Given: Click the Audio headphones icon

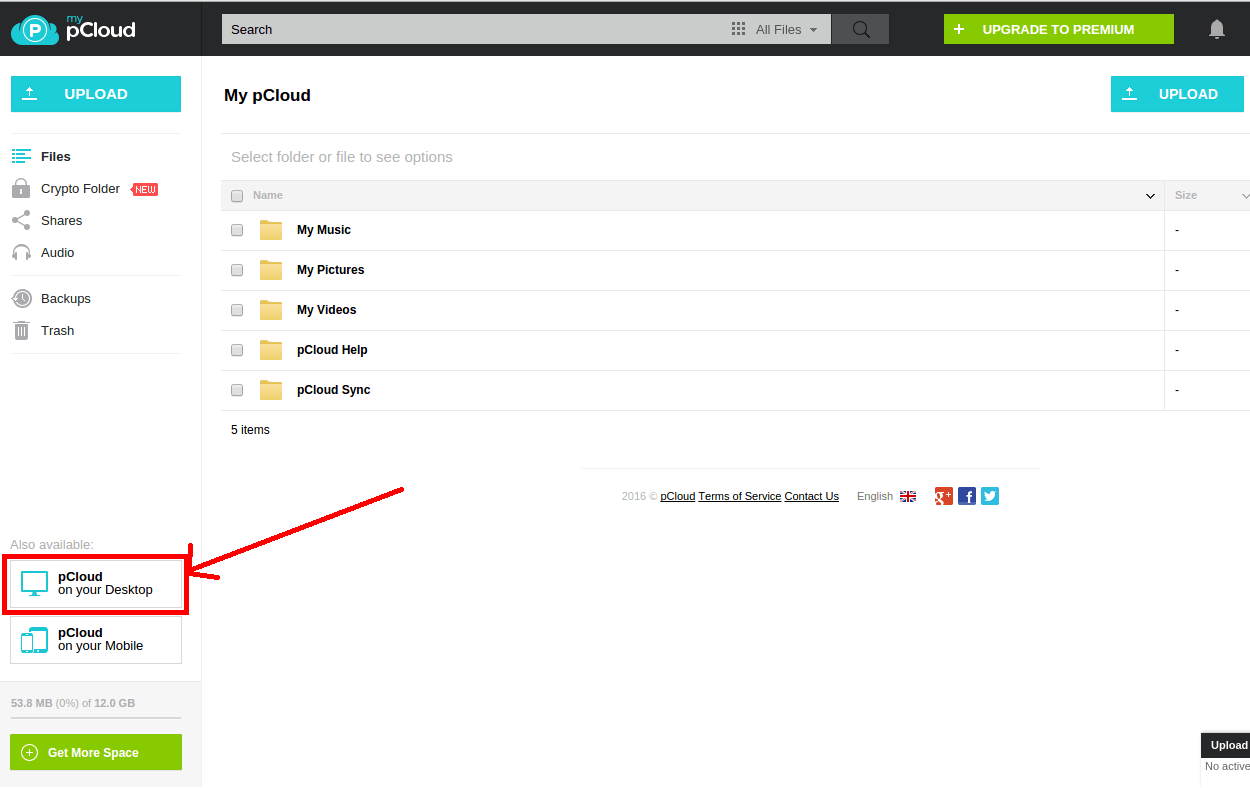Looking at the screenshot, I should pos(21,252).
